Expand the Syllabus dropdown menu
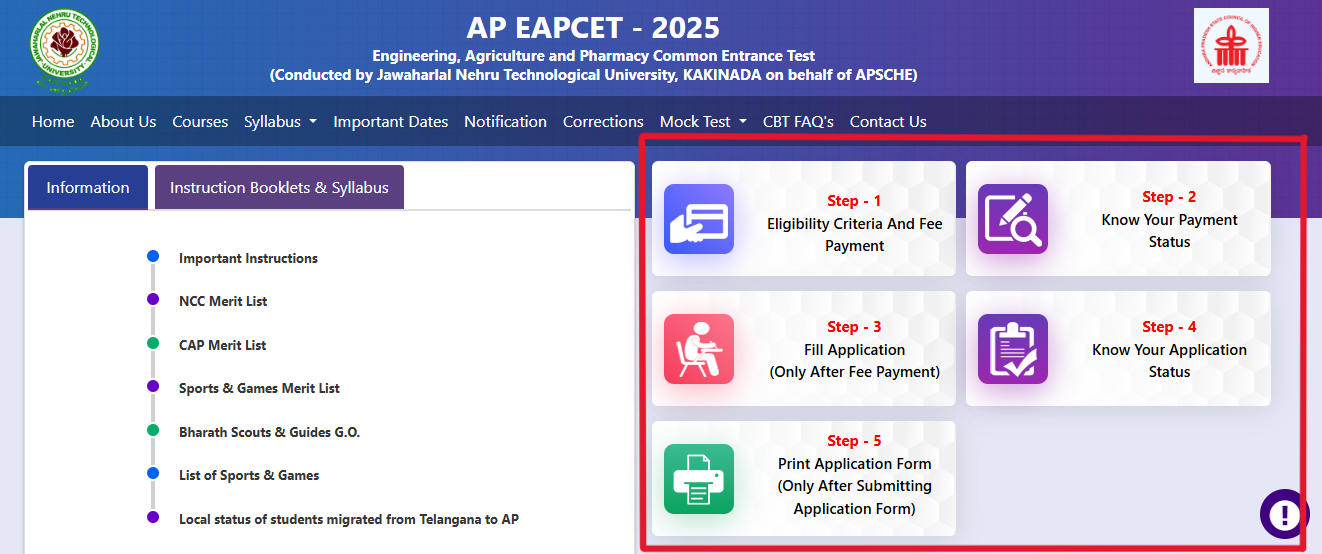 point(280,122)
